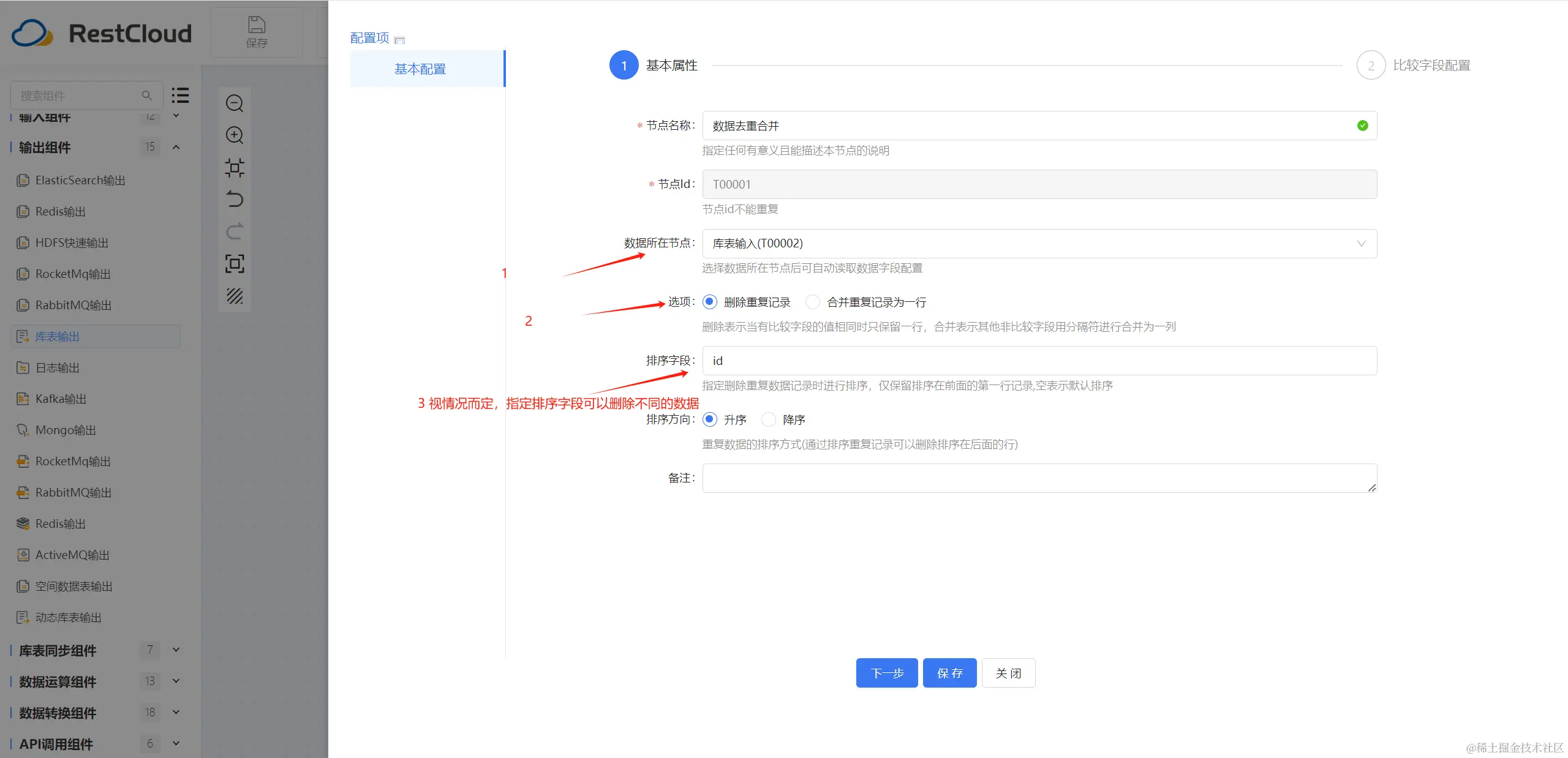1568x758 pixels.
Task: Collapse the 输出组件 category
Action: 176,147
